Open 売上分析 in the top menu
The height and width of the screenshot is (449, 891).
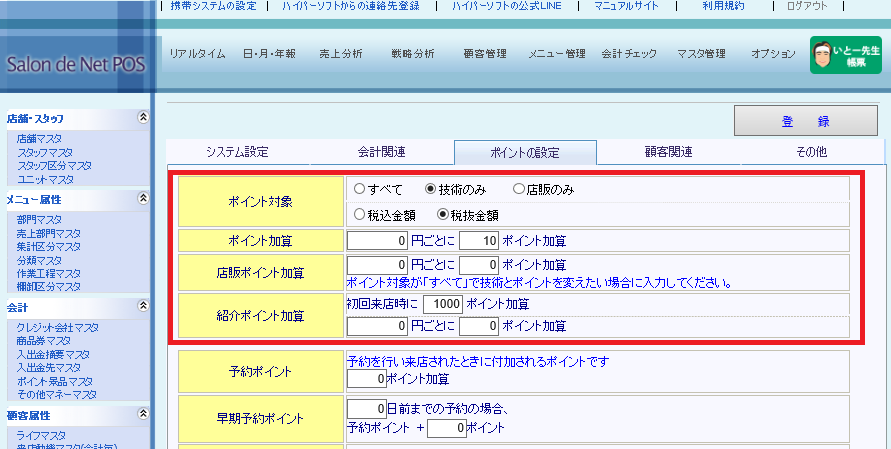pos(340,54)
